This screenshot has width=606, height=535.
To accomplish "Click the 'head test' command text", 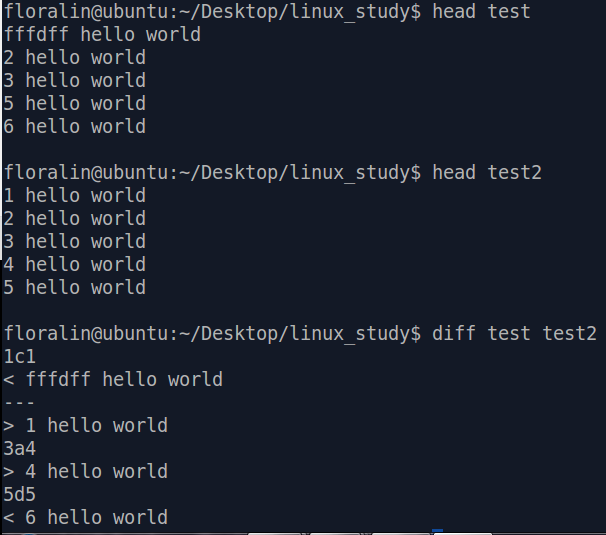I will 481,11.
